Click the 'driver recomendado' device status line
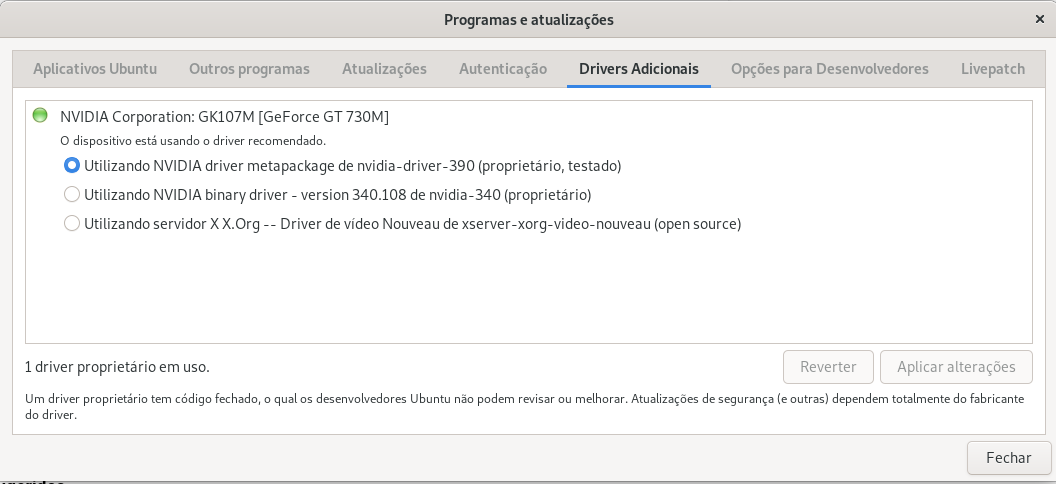 pyautogui.click(x=193, y=141)
